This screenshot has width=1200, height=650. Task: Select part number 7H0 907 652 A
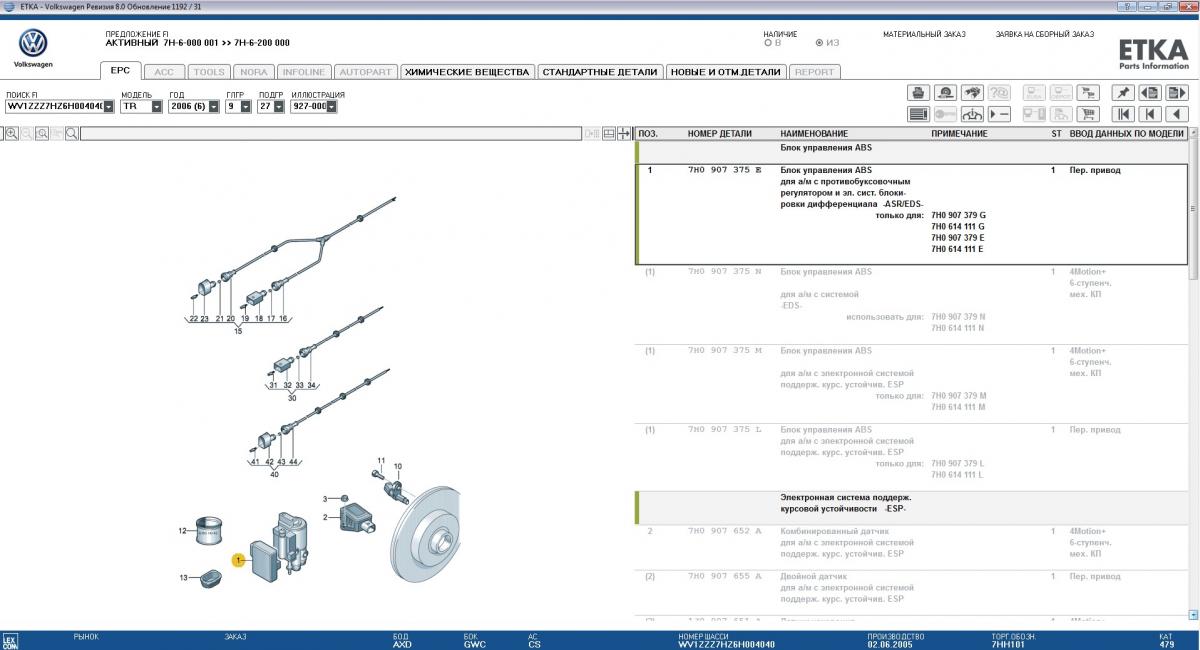[724, 531]
